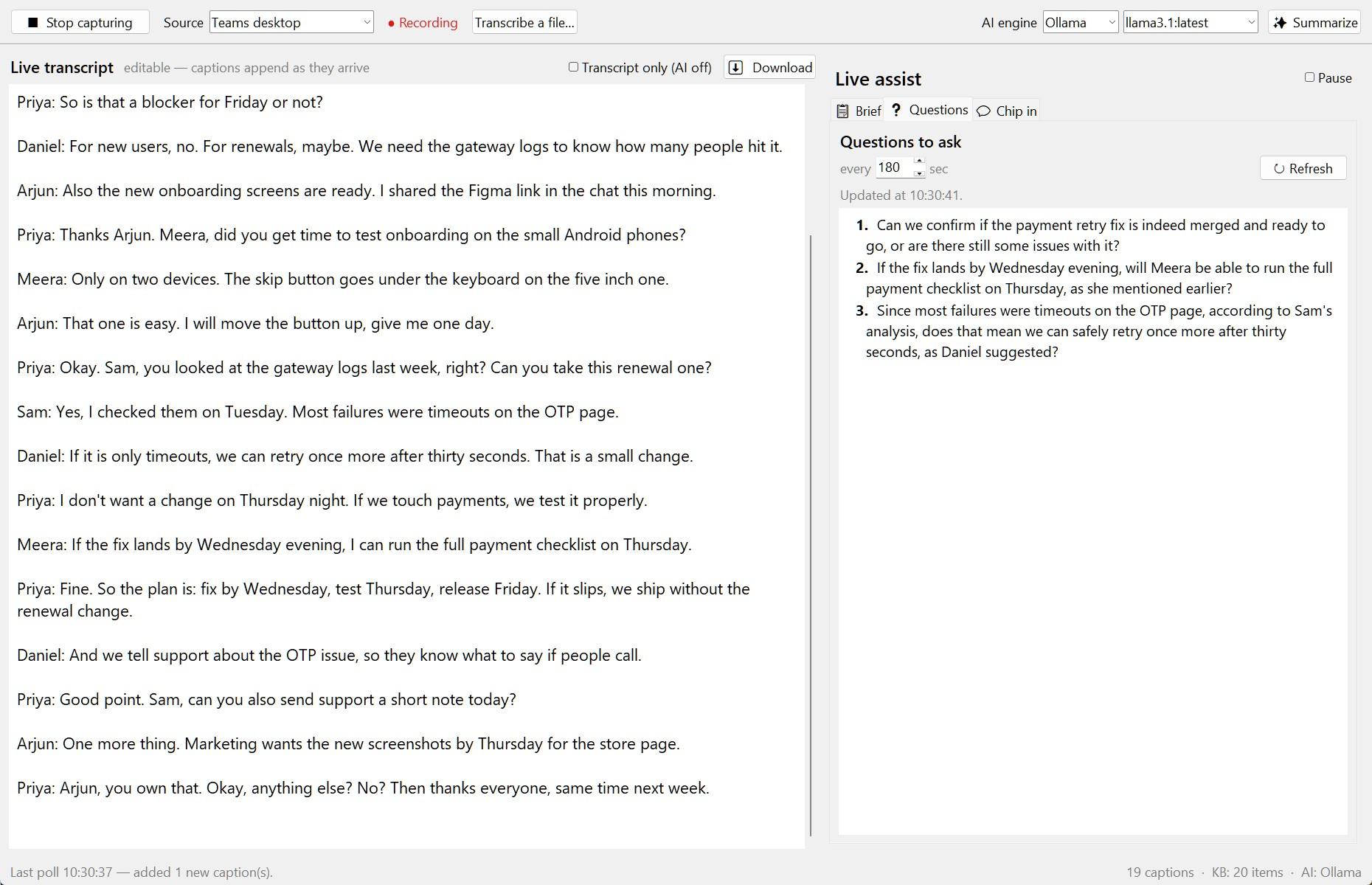Click the line 'Priya: So is that a blocker for Friday'
The height and width of the screenshot is (885, 1372).
pyautogui.click(x=170, y=102)
